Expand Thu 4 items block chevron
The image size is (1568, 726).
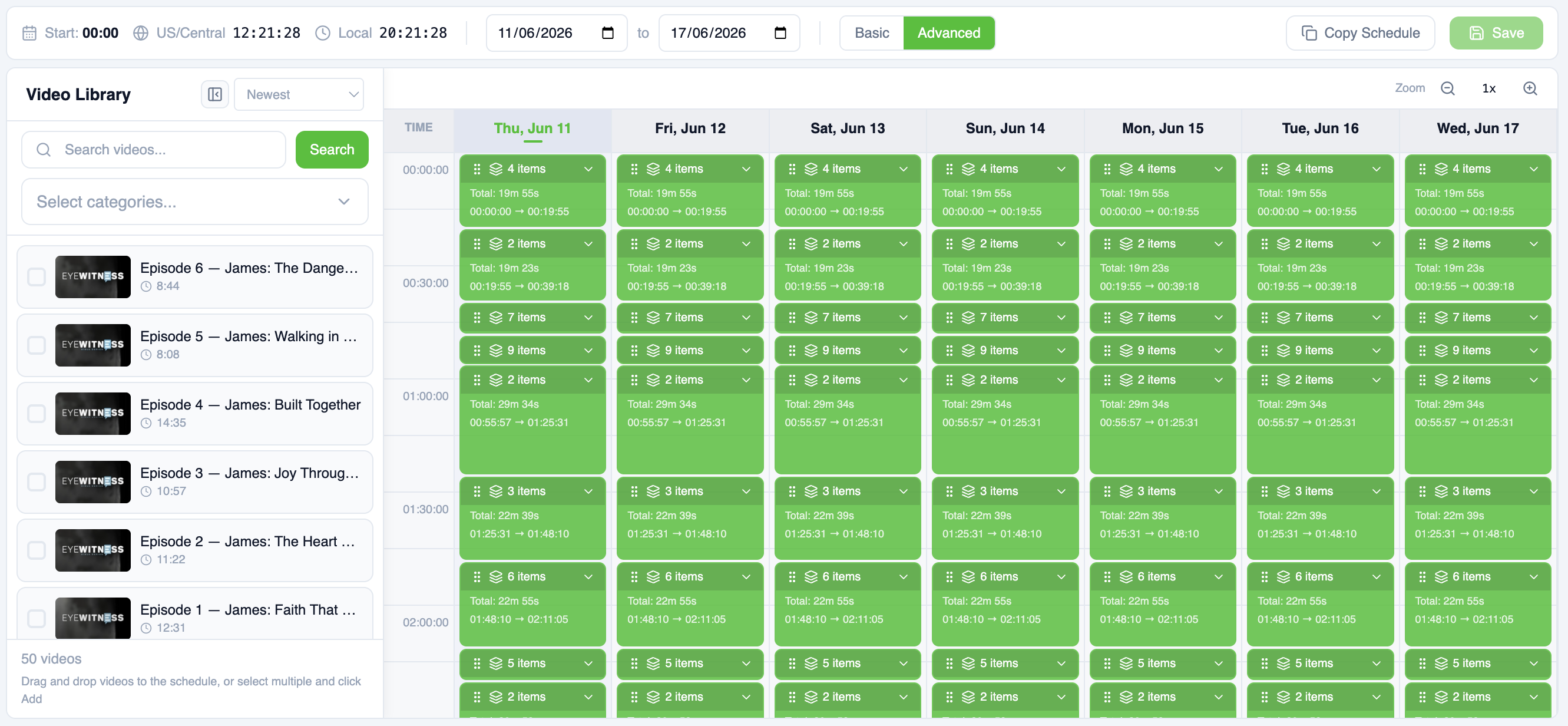[588, 169]
